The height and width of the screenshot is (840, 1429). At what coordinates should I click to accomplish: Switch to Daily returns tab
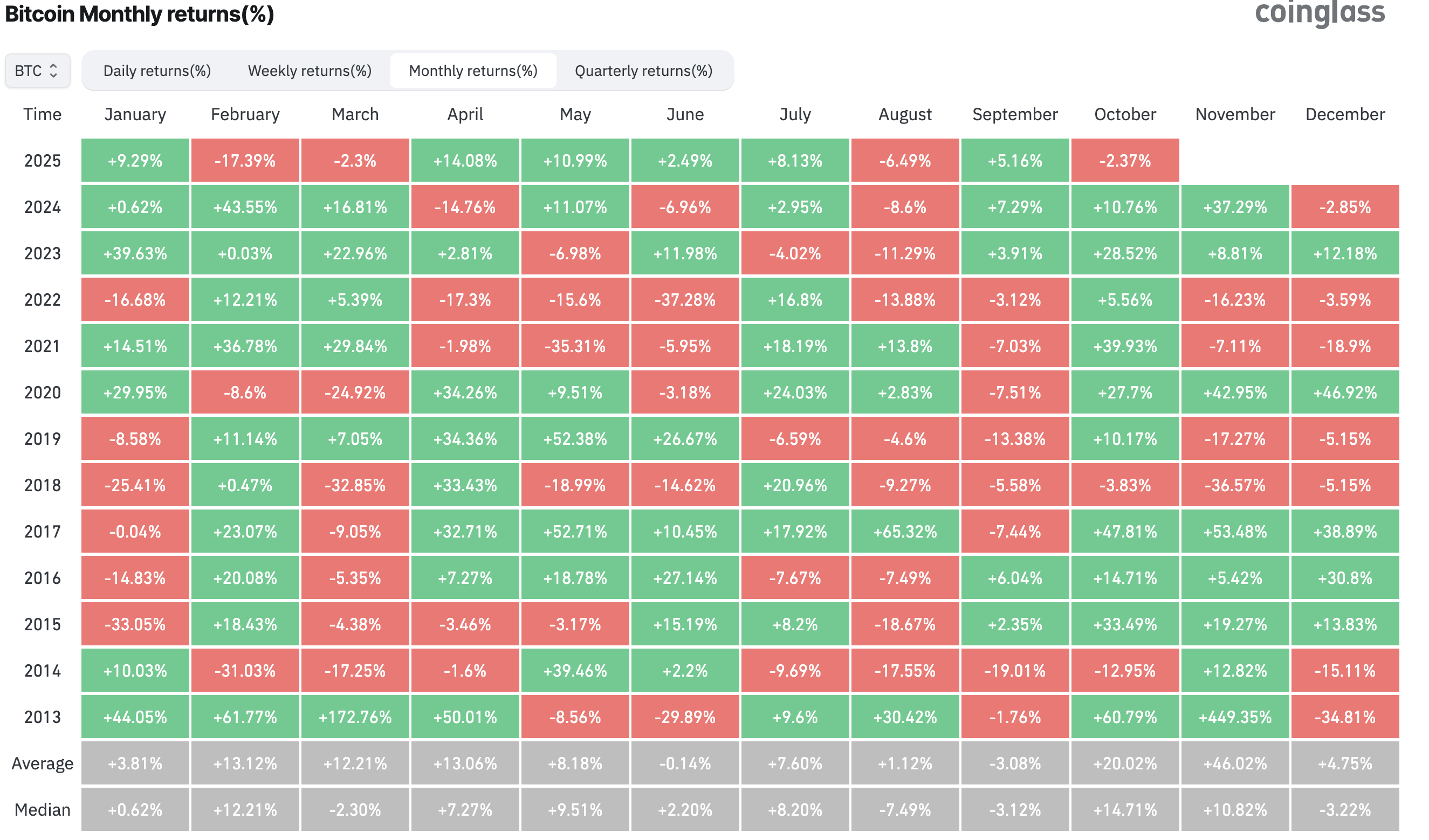[157, 70]
